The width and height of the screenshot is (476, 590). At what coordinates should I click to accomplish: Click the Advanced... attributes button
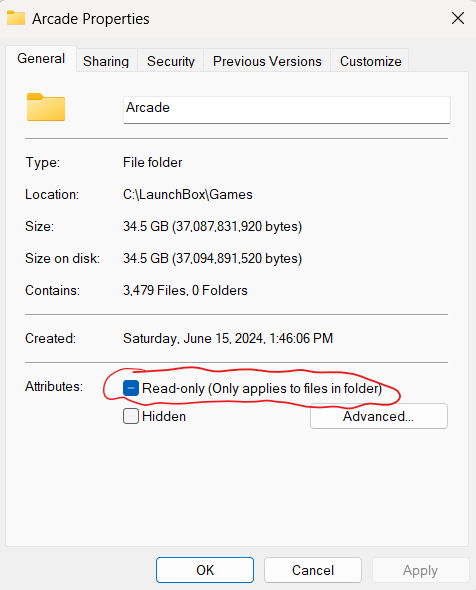coord(379,416)
